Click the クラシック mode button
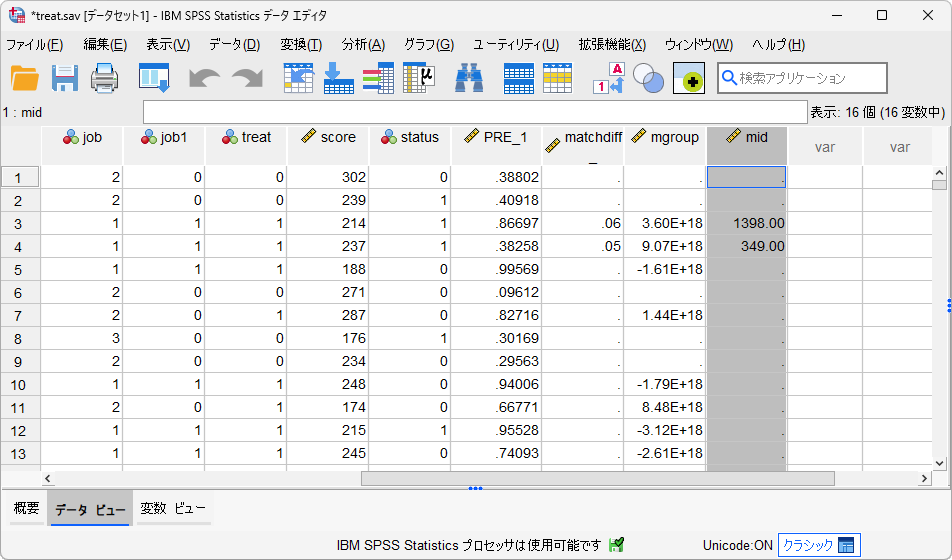This screenshot has width=952, height=560. [819, 545]
